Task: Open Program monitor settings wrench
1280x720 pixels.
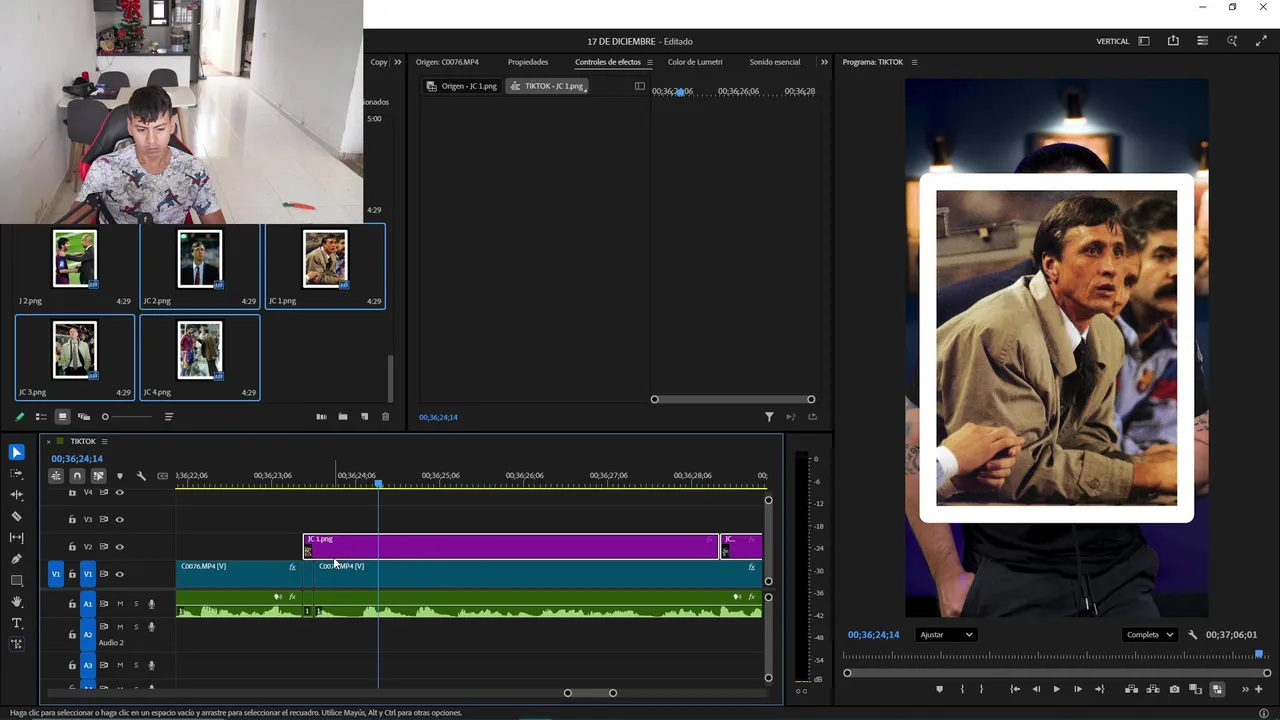Action: [x=1192, y=635]
